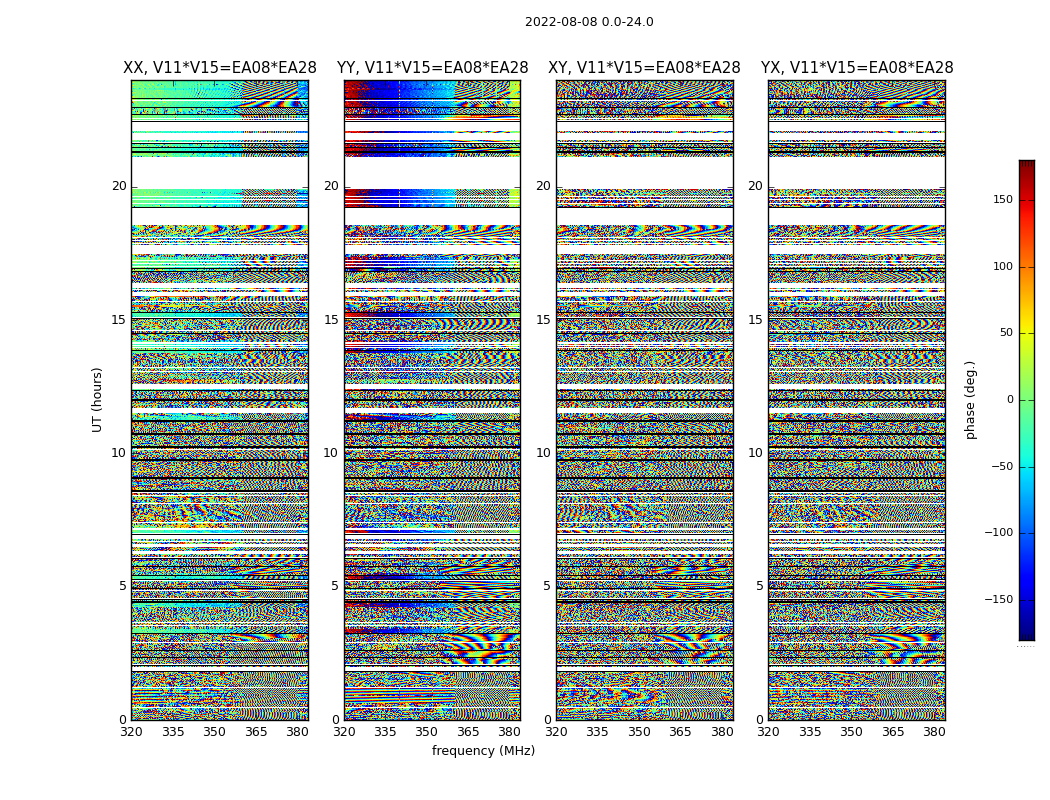Click the "frequency (MHz)" x-axis label
Image resolution: width=1050 pixels, height=800 pixels.
click(483, 751)
